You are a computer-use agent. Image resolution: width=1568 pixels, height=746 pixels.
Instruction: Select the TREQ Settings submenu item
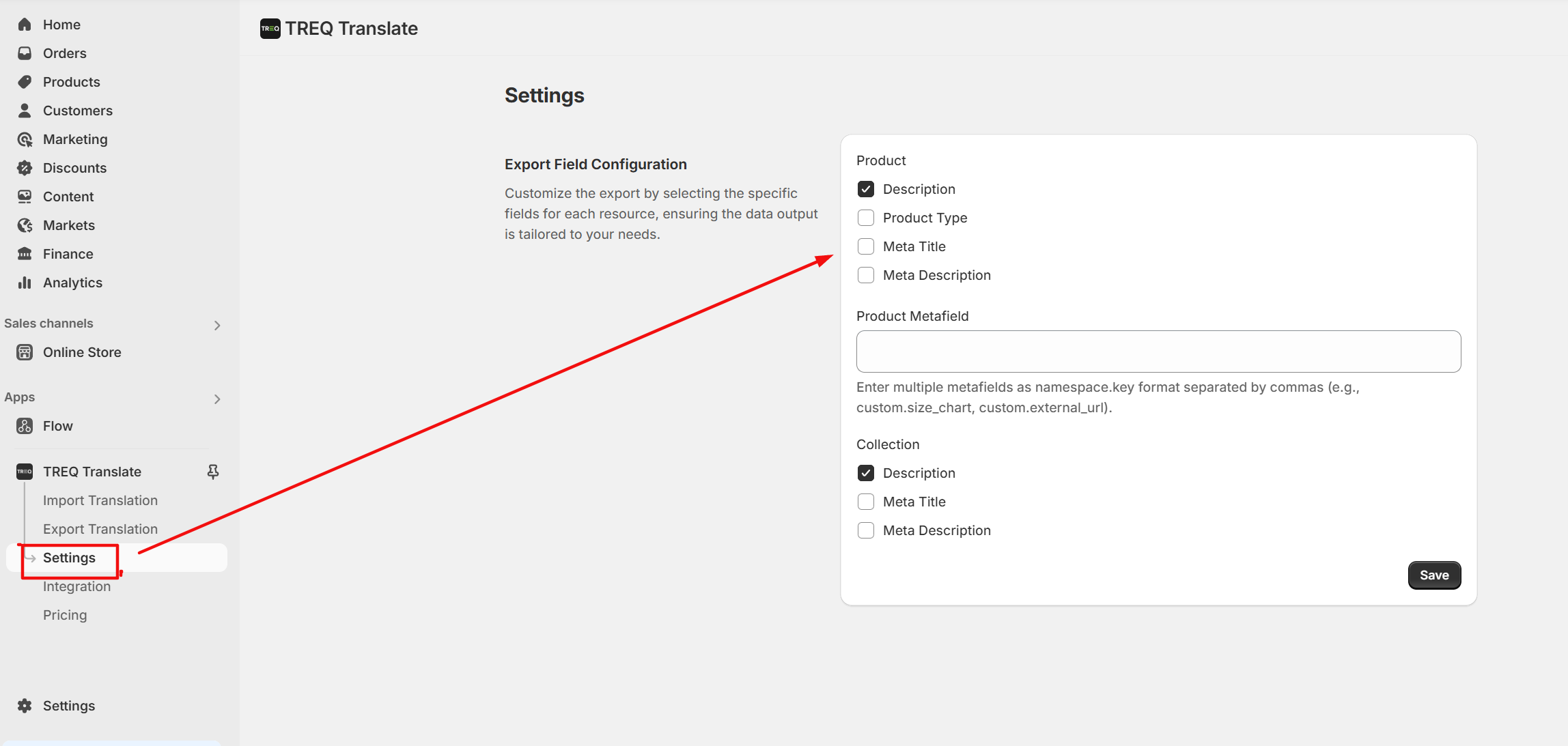click(117, 558)
